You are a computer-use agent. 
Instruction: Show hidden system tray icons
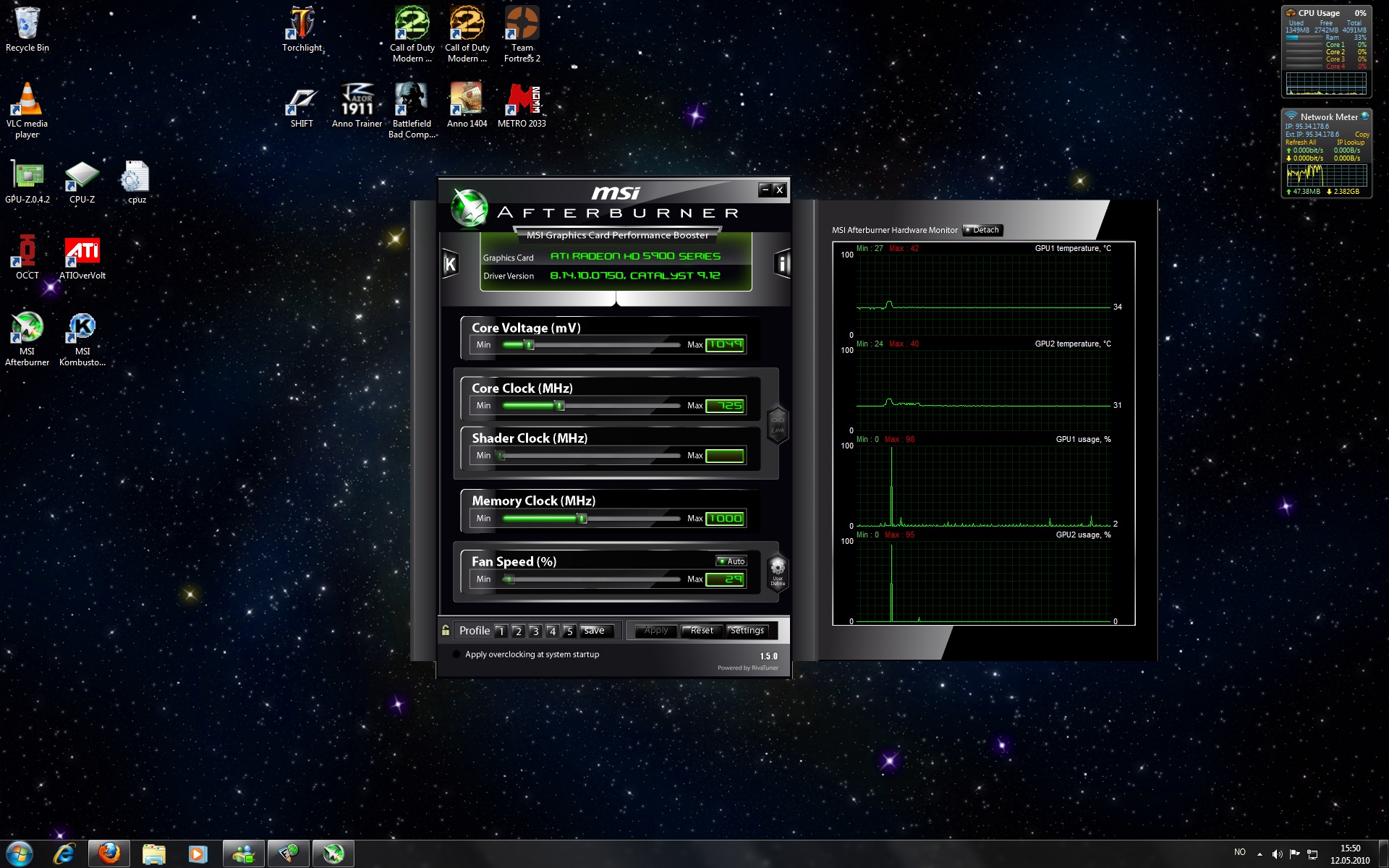coord(1260,854)
